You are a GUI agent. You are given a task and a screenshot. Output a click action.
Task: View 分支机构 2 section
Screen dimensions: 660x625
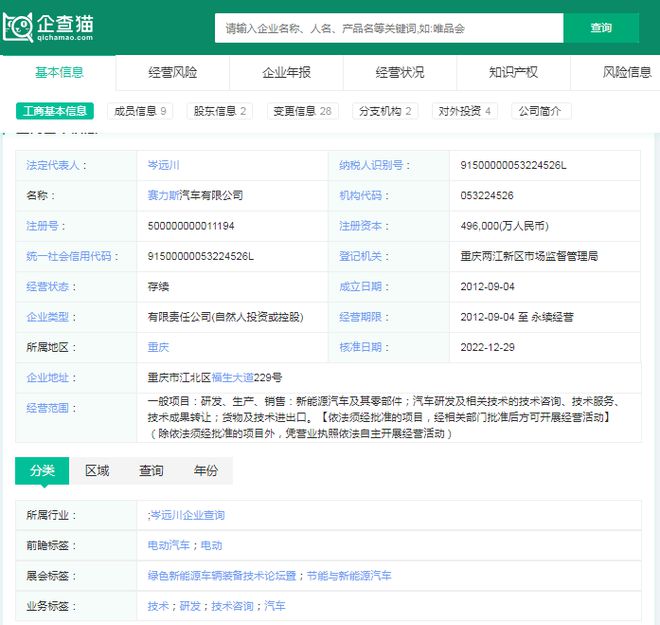click(385, 111)
